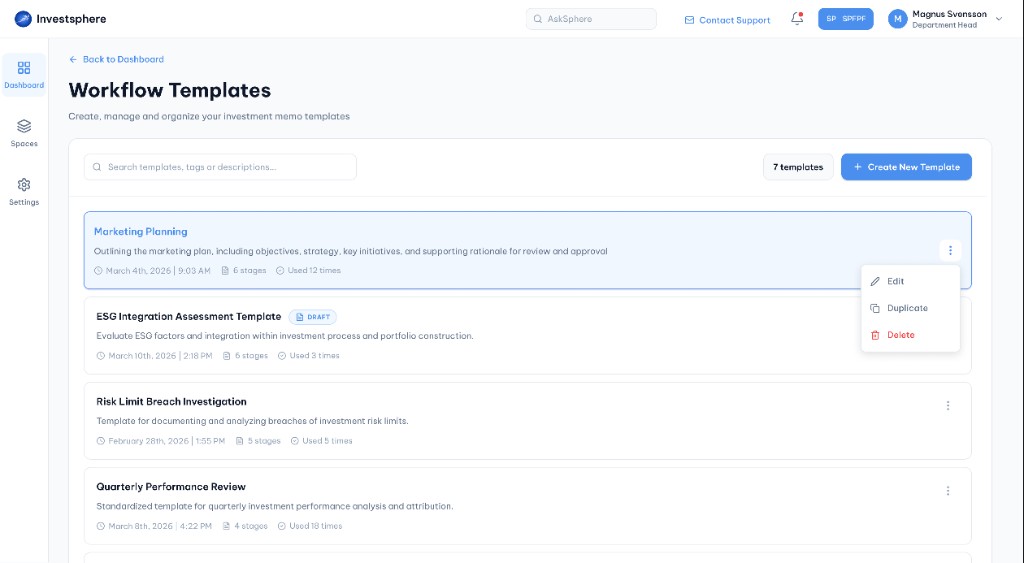Select Duplicate from the context menu

(910, 308)
